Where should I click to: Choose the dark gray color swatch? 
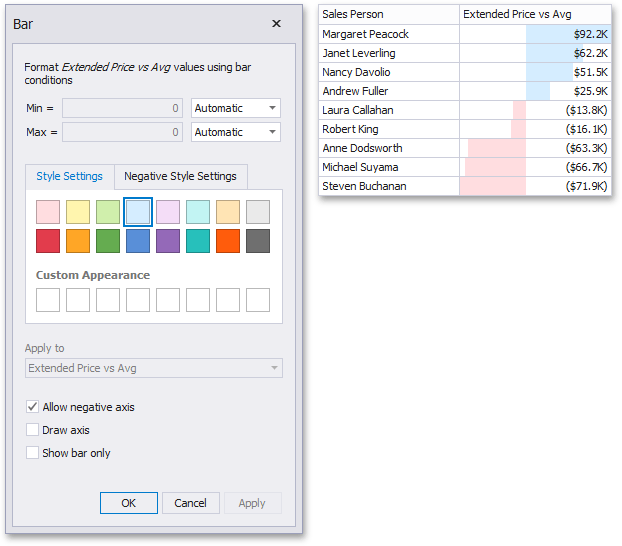coord(258,241)
